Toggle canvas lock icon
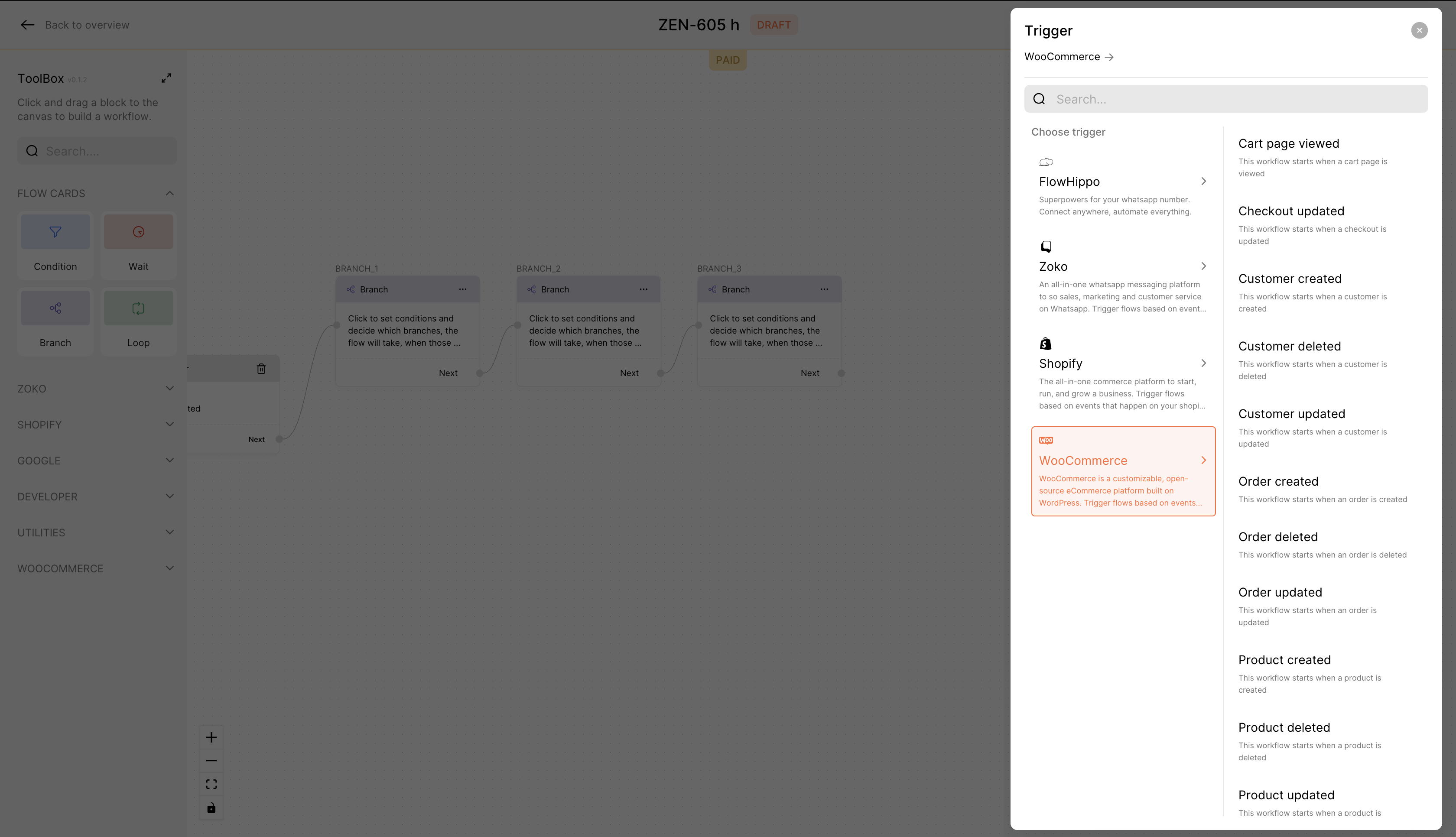The height and width of the screenshot is (837, 1456). (x=211, y=808)
